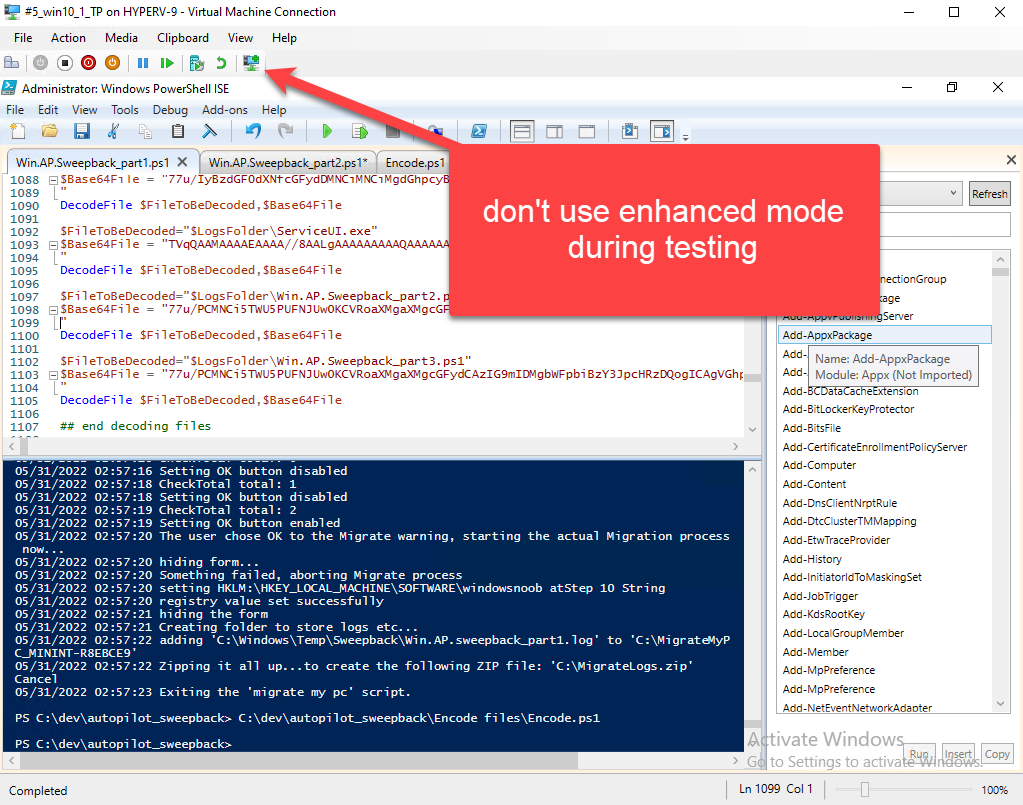
Task: Select Add-KdsRootKey command
Action: 823,614
